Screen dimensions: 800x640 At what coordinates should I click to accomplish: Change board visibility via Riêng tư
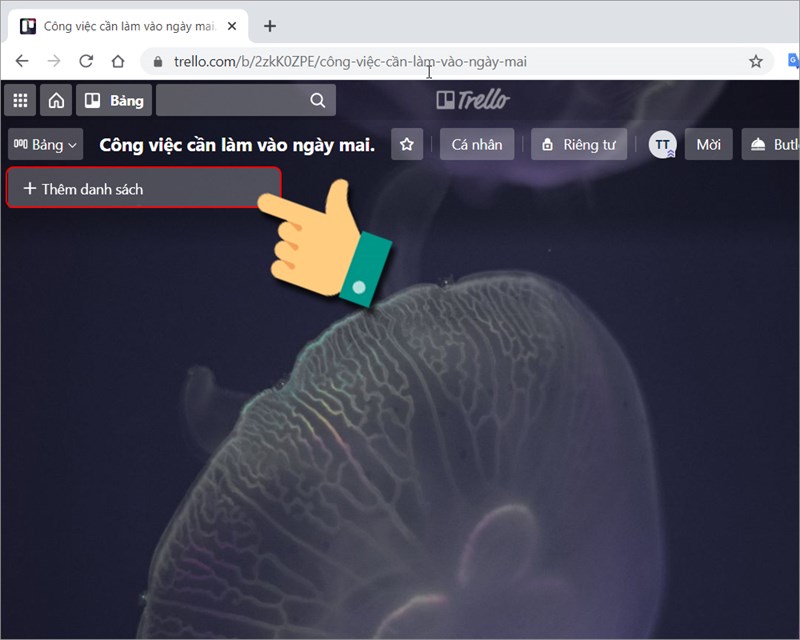578,145
